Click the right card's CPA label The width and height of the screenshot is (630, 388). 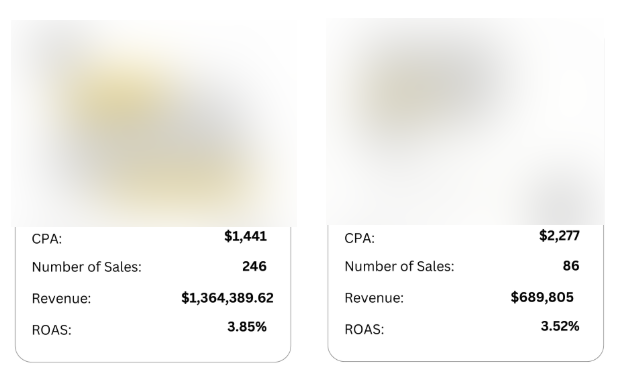[360, 238]
